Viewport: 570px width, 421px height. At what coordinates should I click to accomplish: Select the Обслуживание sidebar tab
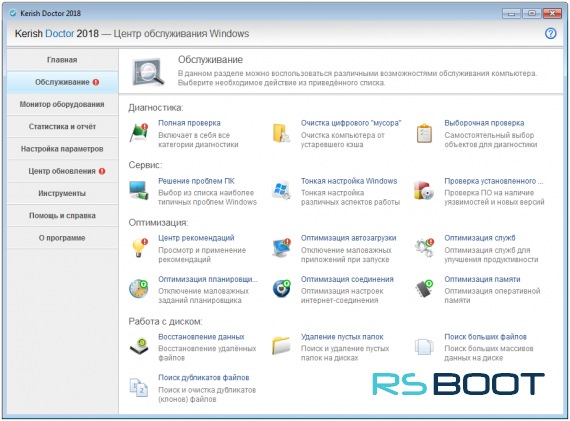tap(62, 82)
